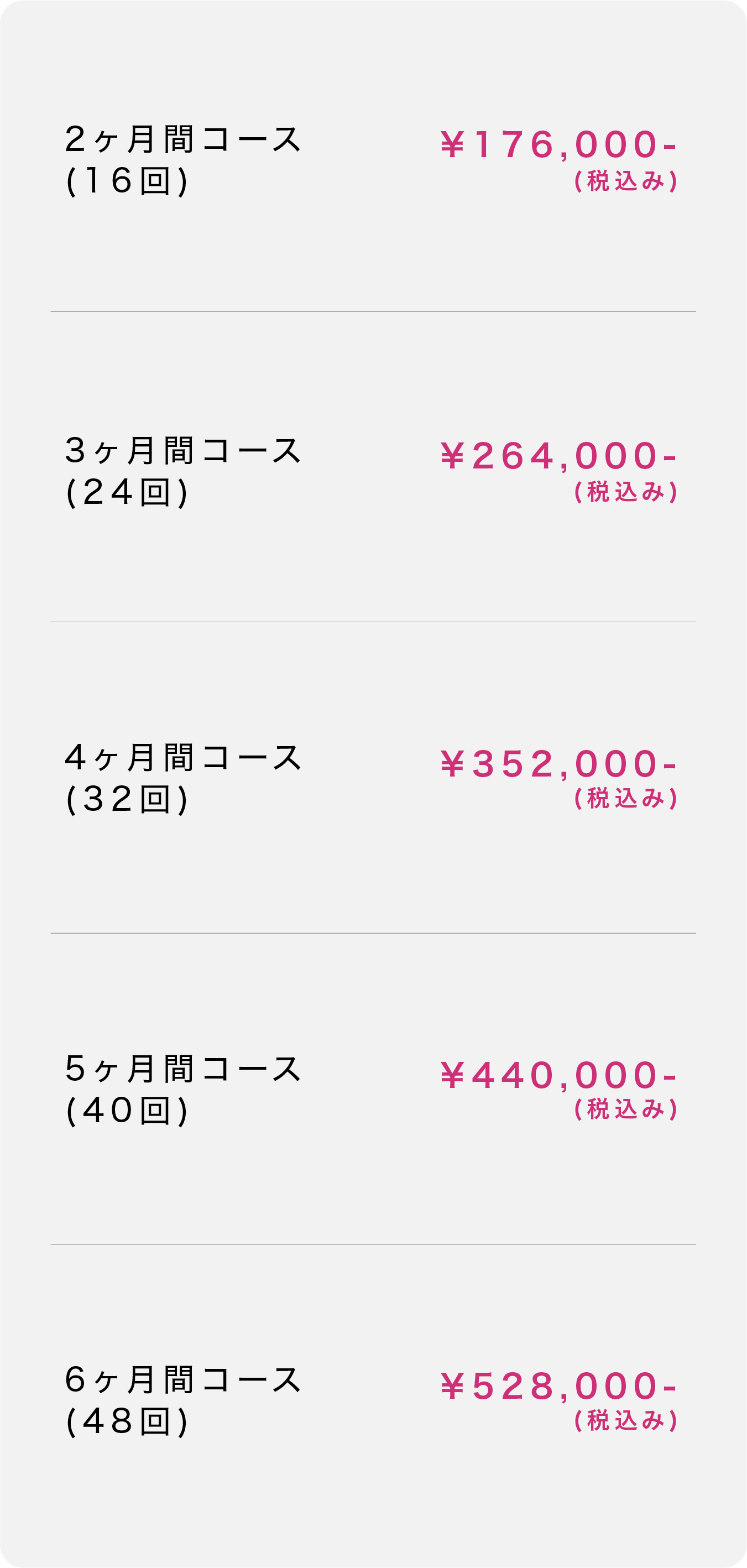747x1568 pixels.
Task: Select the (48回) session count text
Action: coord(127,1421)
